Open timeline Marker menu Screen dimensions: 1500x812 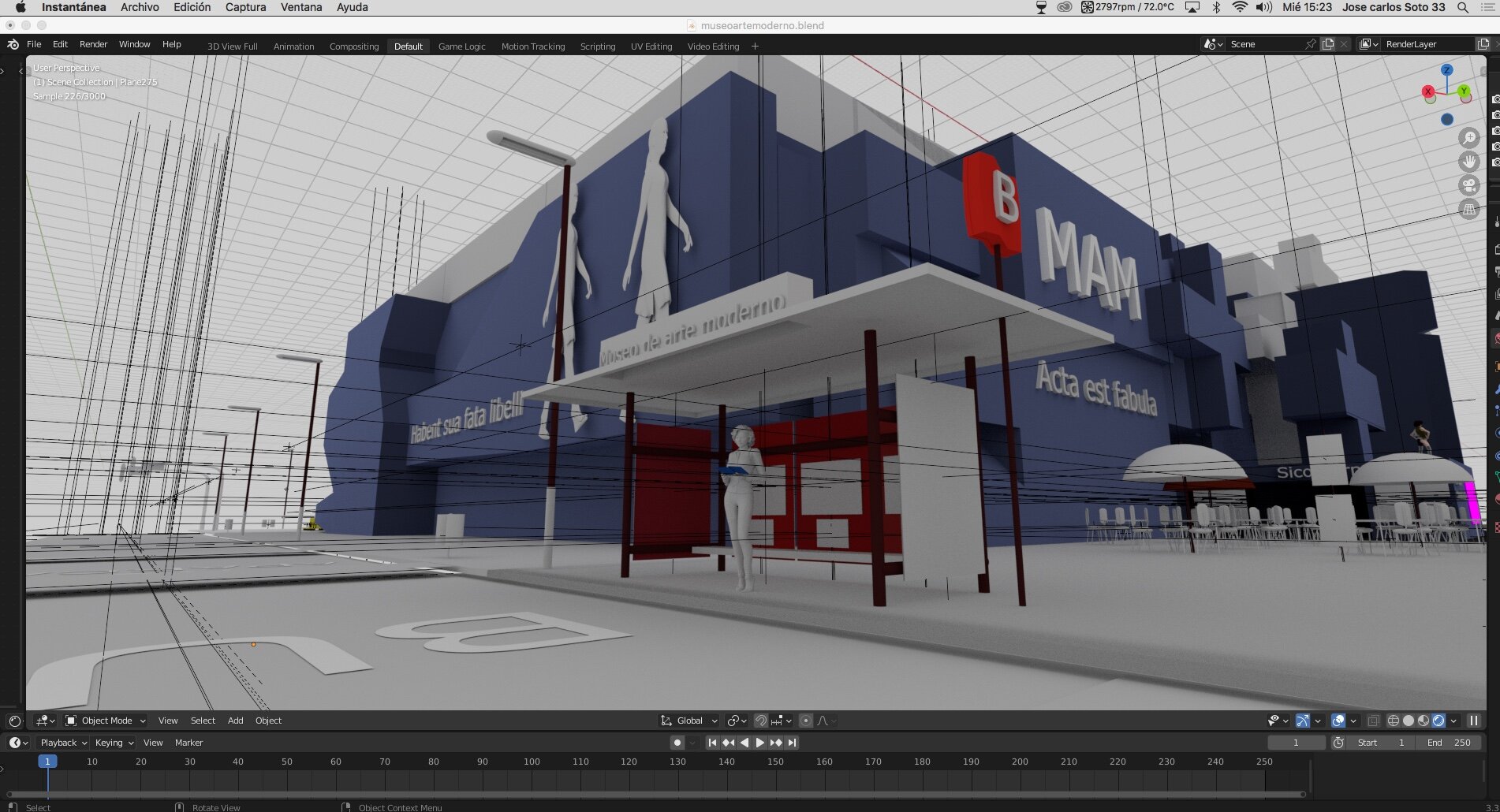click(x=188, y=743)
